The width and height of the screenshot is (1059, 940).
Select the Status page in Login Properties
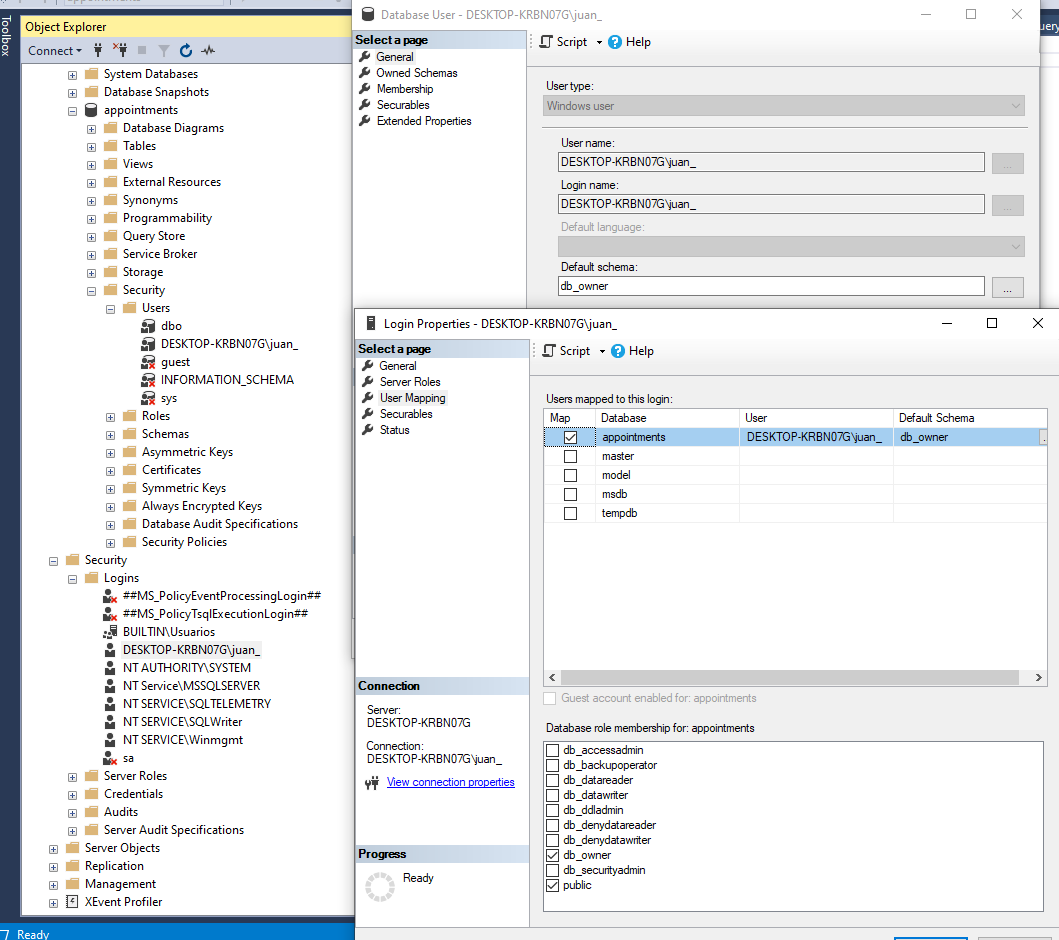397,429
